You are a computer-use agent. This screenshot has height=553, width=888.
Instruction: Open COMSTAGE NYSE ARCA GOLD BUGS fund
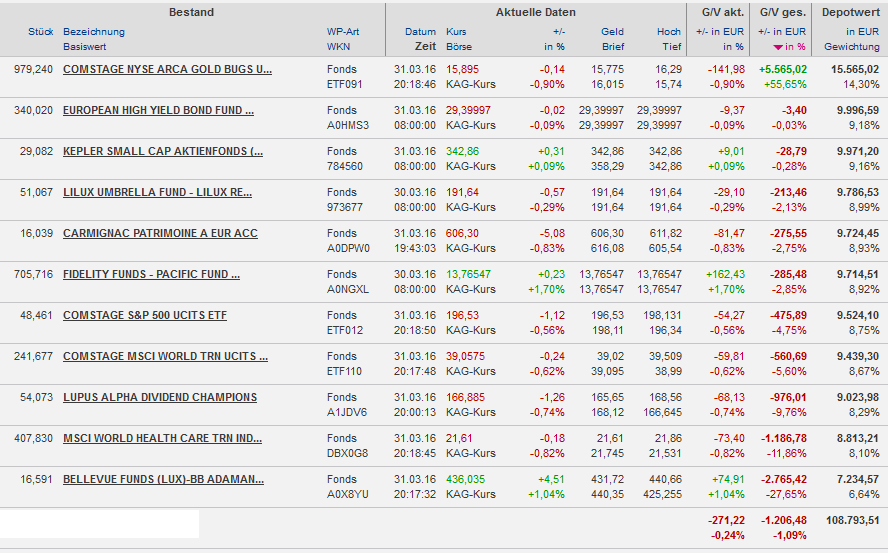167,69
